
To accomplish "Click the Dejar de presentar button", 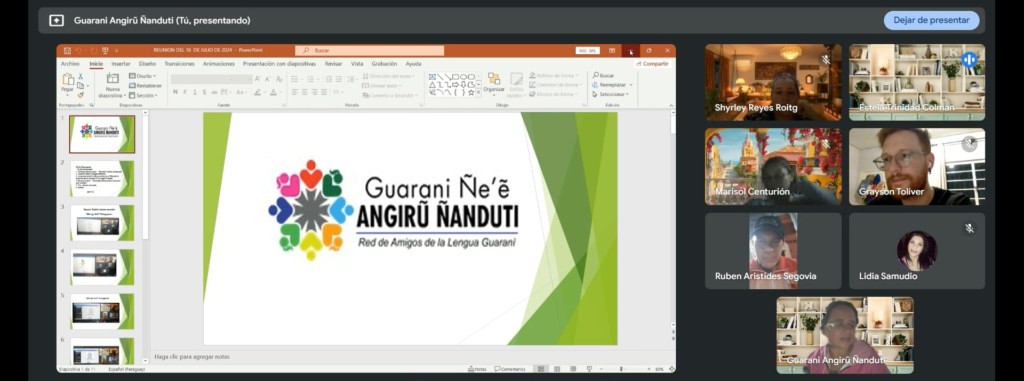I will [931, 20].
